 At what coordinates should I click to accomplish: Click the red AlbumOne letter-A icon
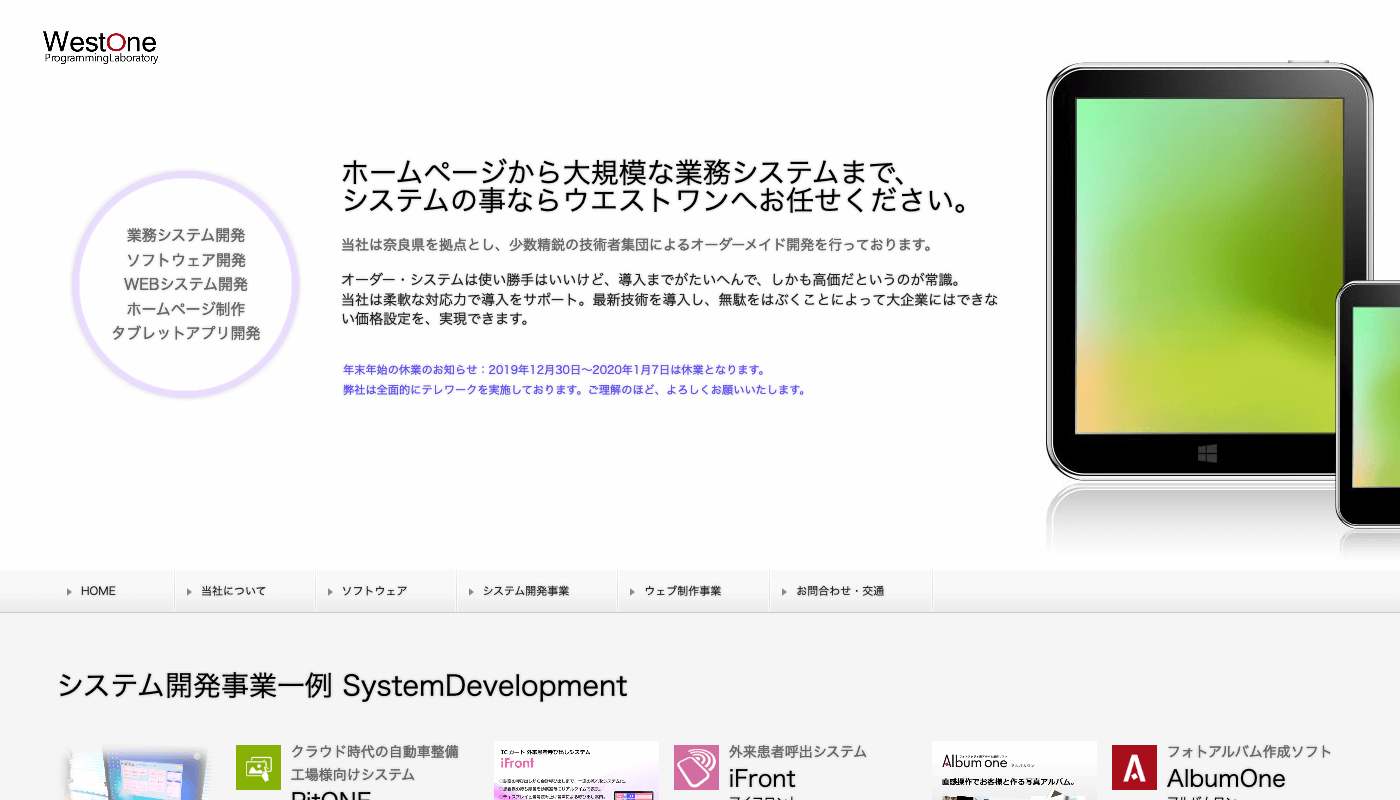pos(1134,767)
